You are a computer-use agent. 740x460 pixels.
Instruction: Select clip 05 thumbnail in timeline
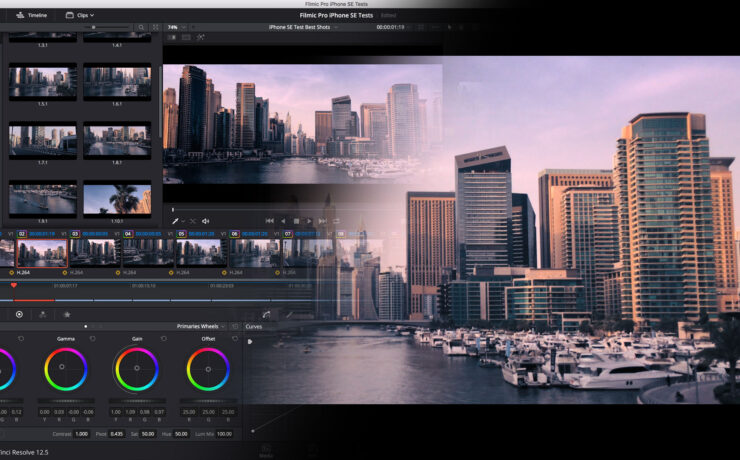[202, 253]
